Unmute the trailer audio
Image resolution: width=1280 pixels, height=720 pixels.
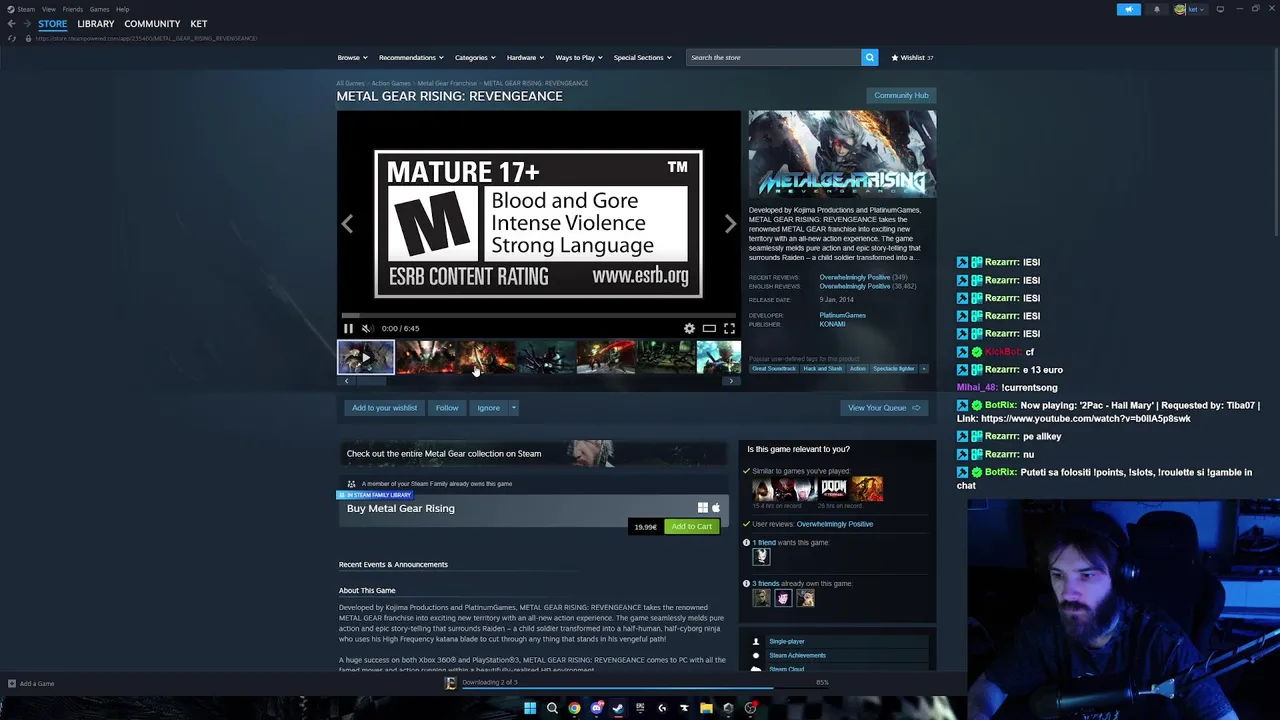(x=367, y=328)
